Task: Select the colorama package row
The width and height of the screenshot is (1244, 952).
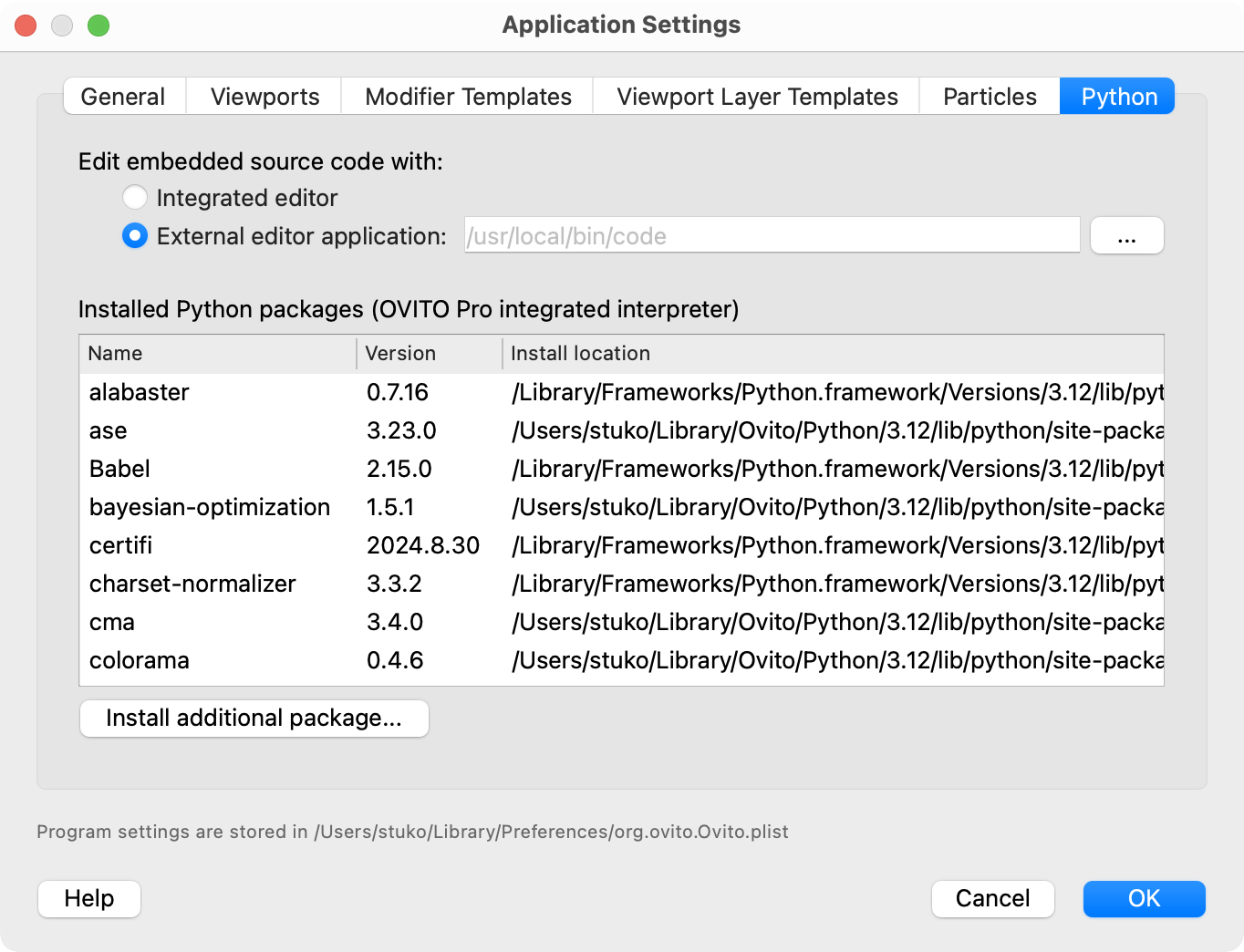Action: click(x=140, y=660)
